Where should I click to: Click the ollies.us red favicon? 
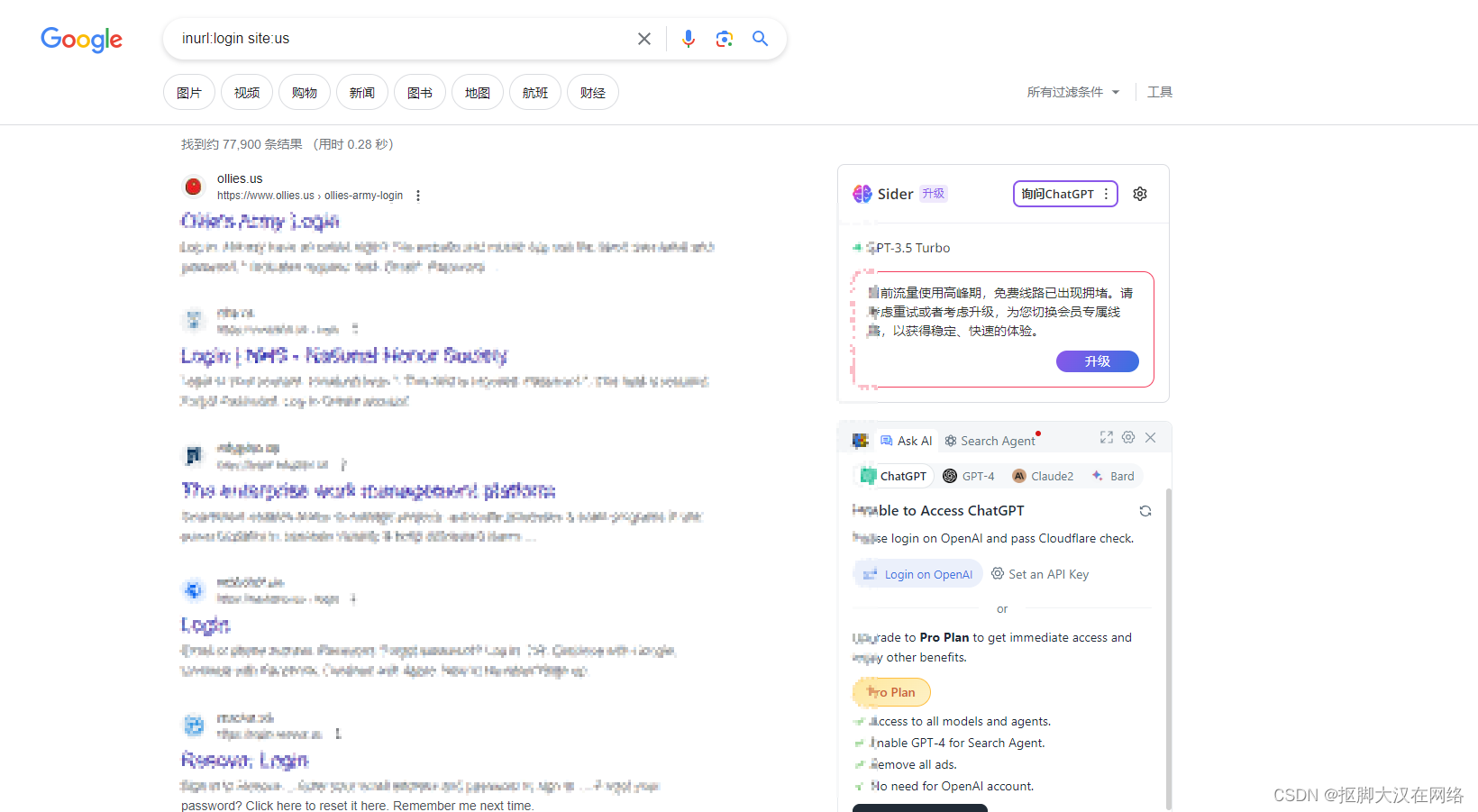click(x=193, y=187)
